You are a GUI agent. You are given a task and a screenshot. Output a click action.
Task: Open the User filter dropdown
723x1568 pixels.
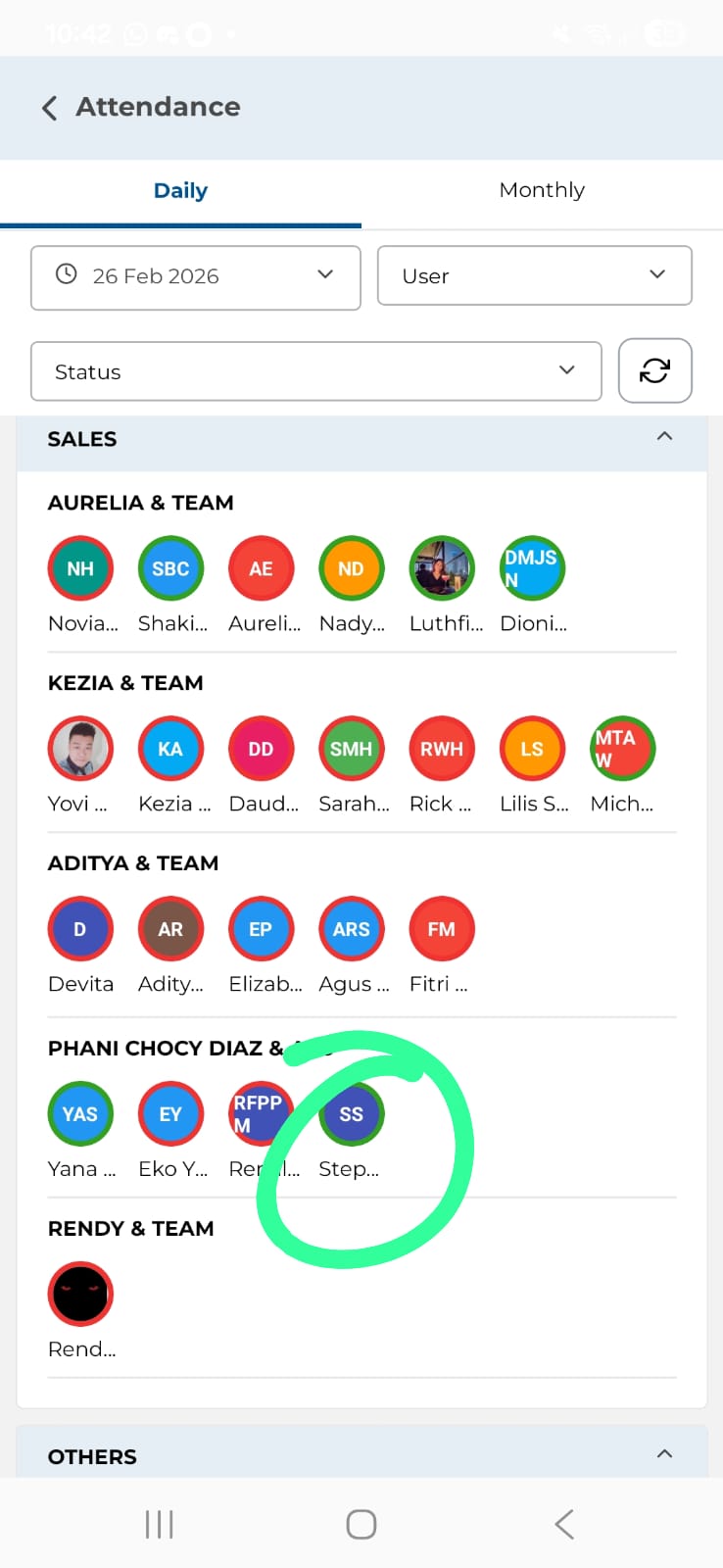[x=534, y=276]
